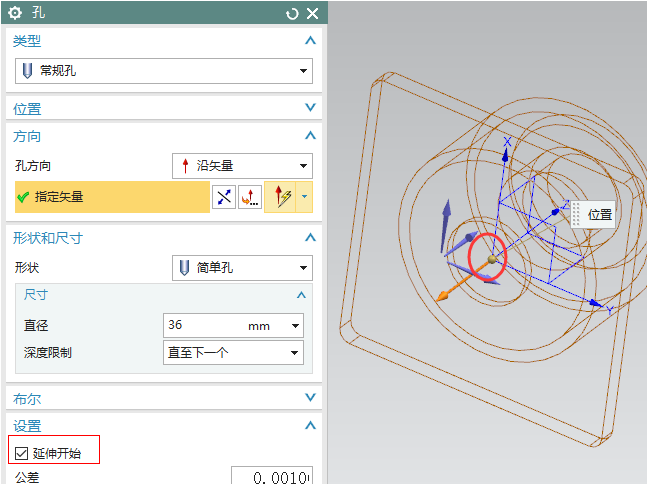This screenshot has height=484, width=647.
Task: Click the 直径 value field
Action: [x=203, y=326]
